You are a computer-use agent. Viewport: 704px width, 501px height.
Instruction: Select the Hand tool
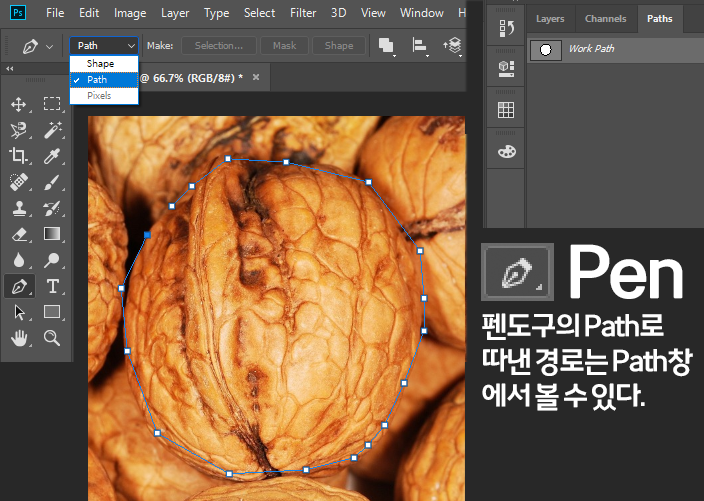pos(18,338)
